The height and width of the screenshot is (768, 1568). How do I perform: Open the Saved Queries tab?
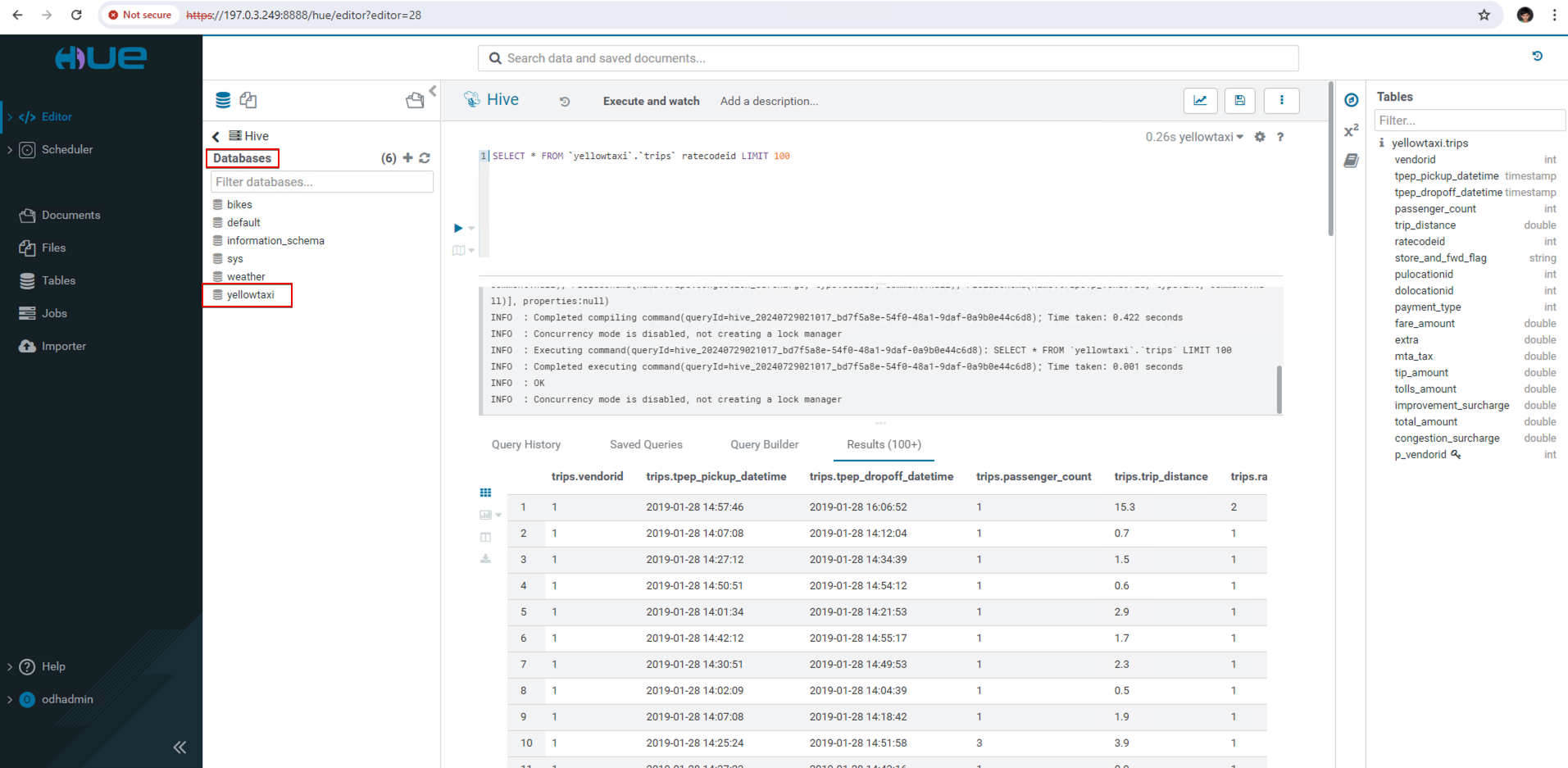[646, 444]
